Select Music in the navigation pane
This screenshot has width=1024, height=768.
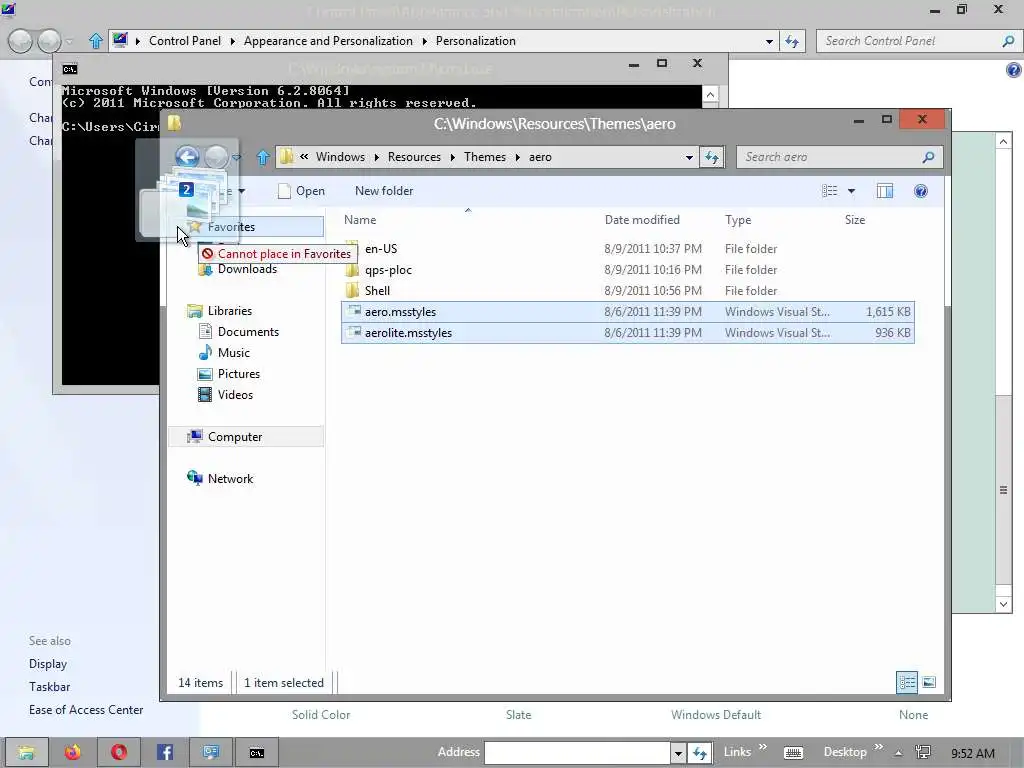(234, 353)
